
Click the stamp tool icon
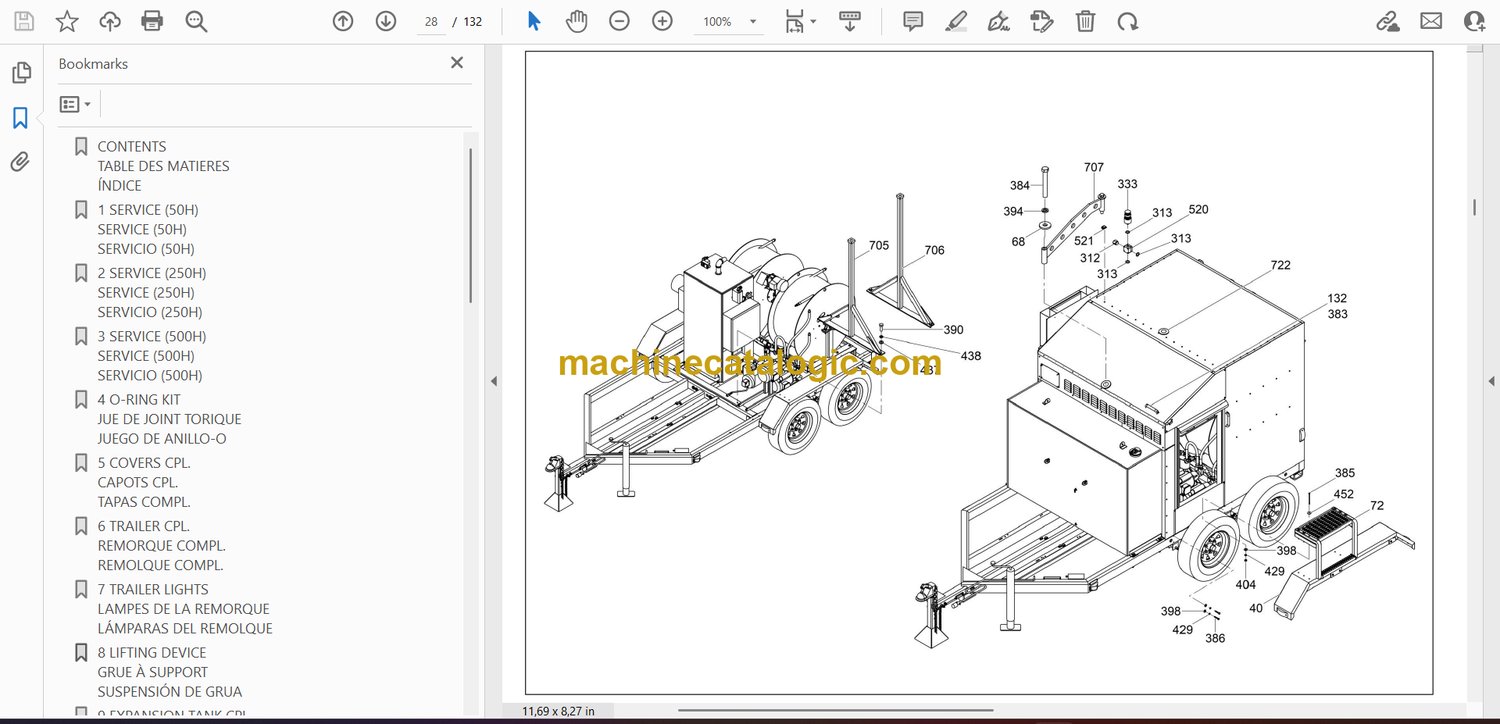1041,21
